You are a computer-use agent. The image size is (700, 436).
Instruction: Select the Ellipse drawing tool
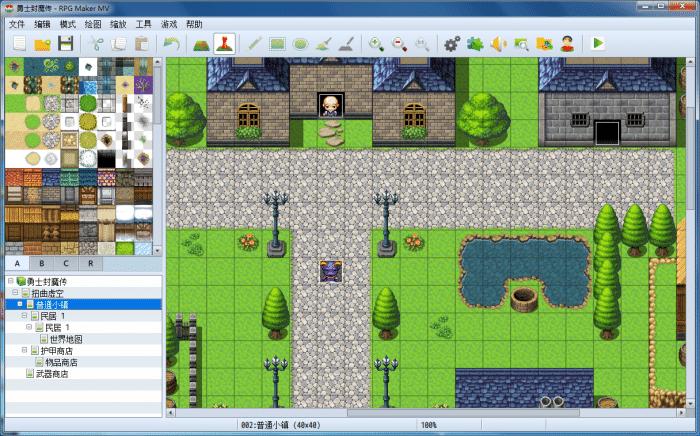click(300, 44)
